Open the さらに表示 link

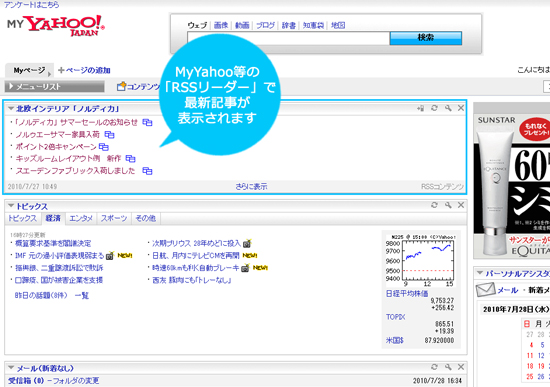[x=251, y=187]
